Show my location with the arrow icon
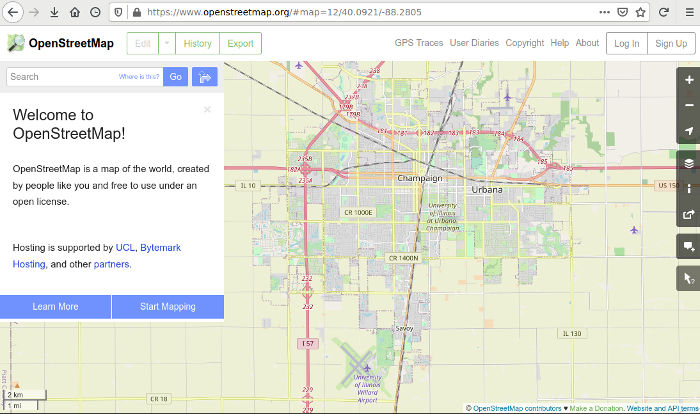This screenshot has height=414, width=700. click(x=689, y=131)
